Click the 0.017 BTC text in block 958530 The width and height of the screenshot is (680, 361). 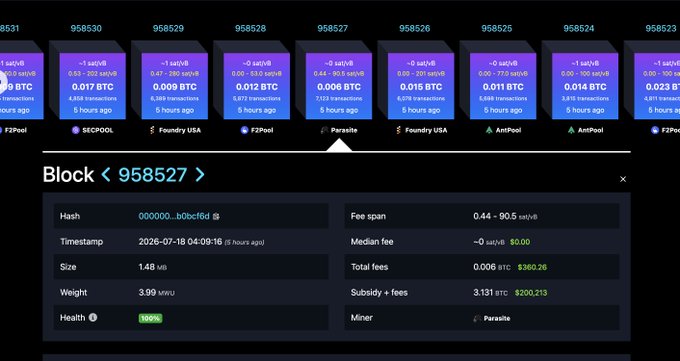[92, 87]
